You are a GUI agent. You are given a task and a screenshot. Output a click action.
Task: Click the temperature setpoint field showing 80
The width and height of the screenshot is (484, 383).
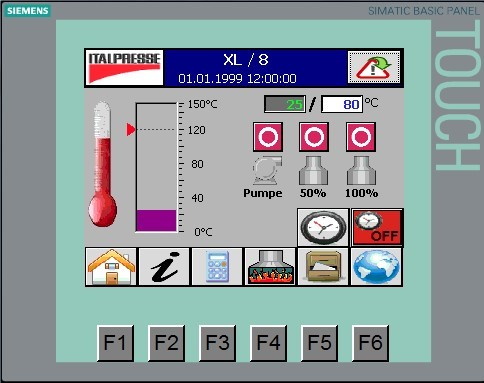coord(342,104)
